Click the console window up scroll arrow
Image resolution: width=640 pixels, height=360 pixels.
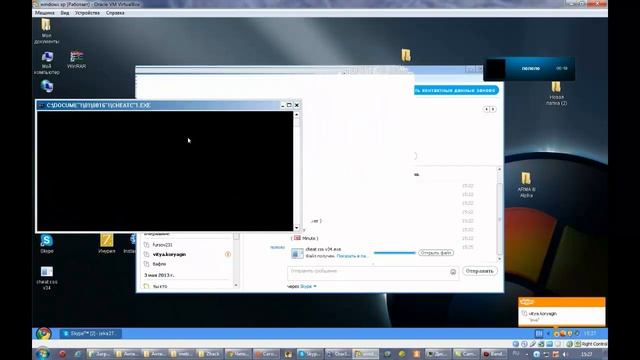297,115
